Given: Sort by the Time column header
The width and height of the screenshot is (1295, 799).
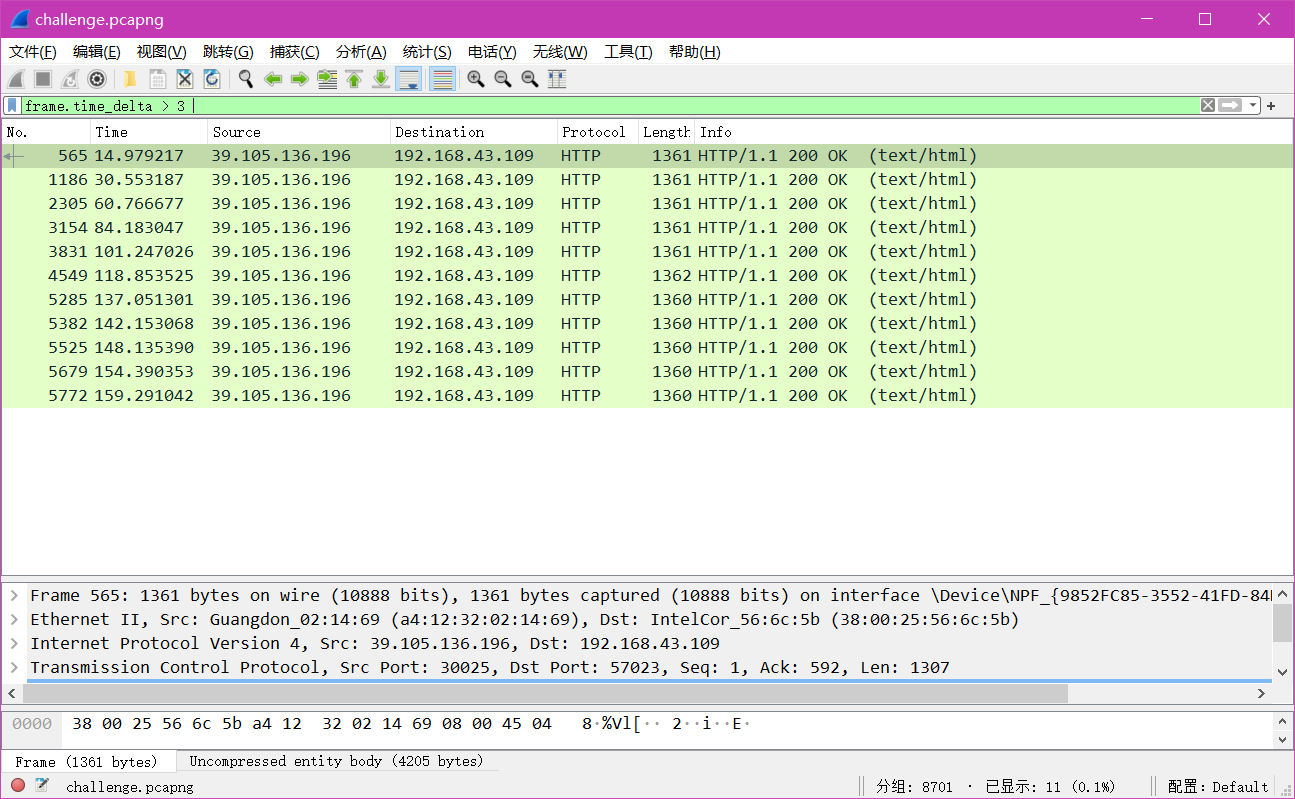Looking at the screenshot, I should point(149,132).
